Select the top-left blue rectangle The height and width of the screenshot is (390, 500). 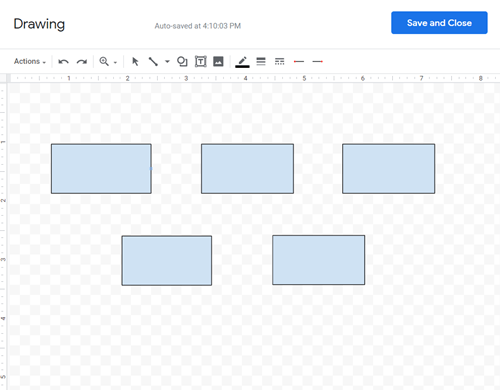pyautogui.click(x=101, y=169)
